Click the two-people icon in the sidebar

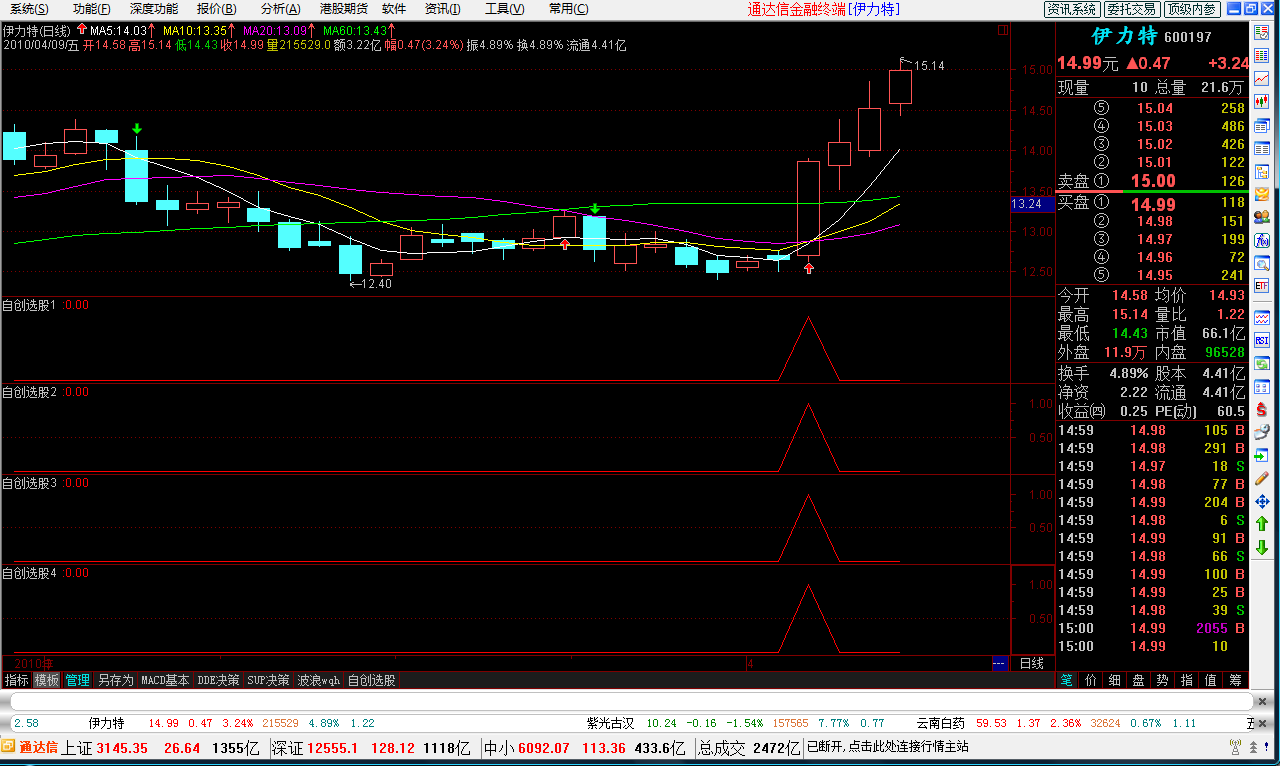[x=1262, y=217]
